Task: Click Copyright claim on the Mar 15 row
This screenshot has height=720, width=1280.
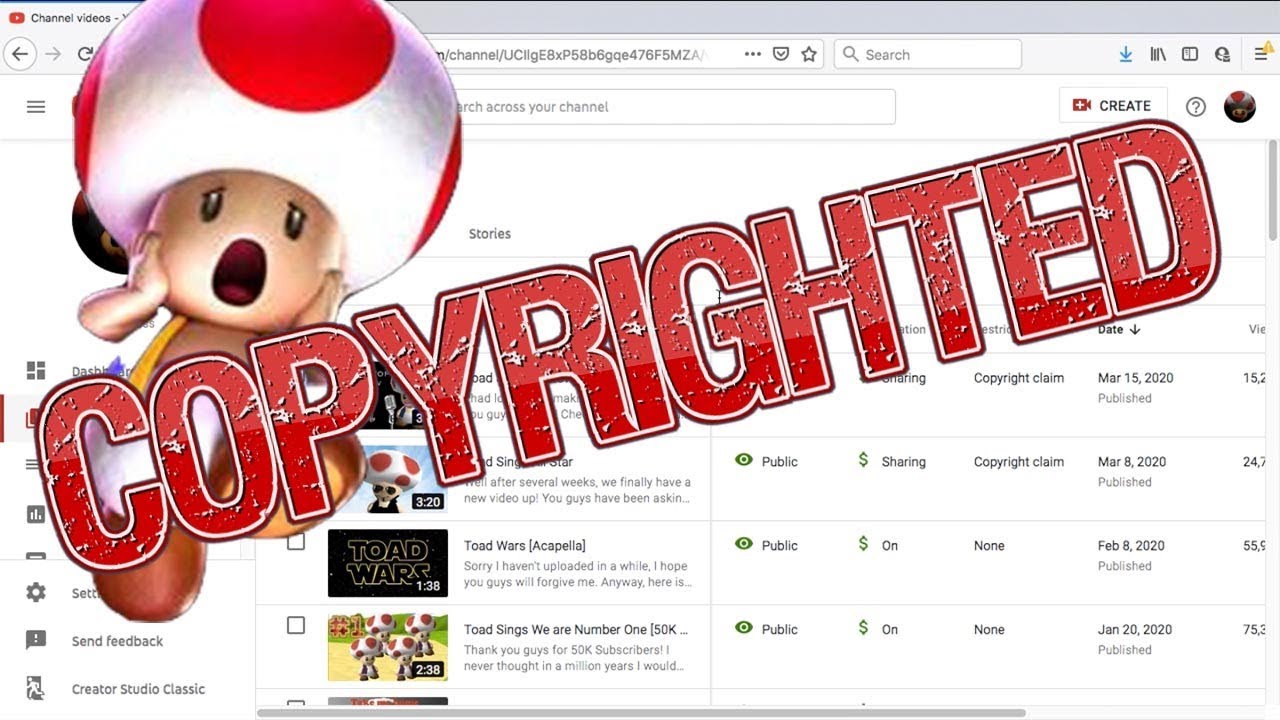Action: pos(1019,378)
